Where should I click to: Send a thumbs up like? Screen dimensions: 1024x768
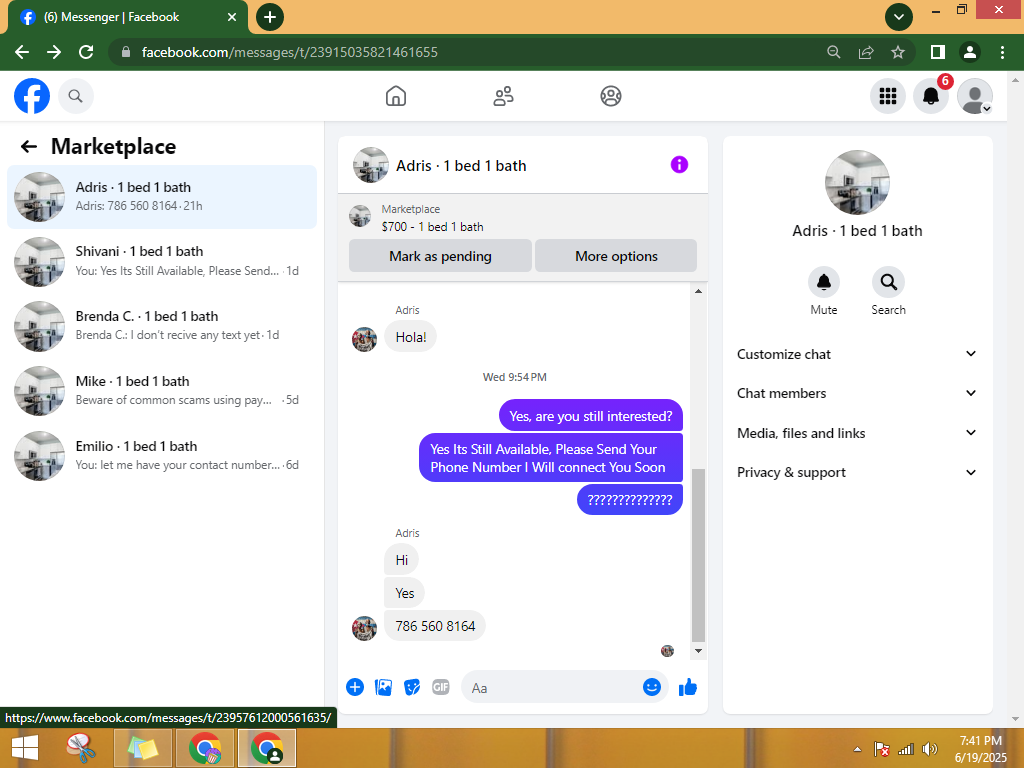[x=688, y=687]
